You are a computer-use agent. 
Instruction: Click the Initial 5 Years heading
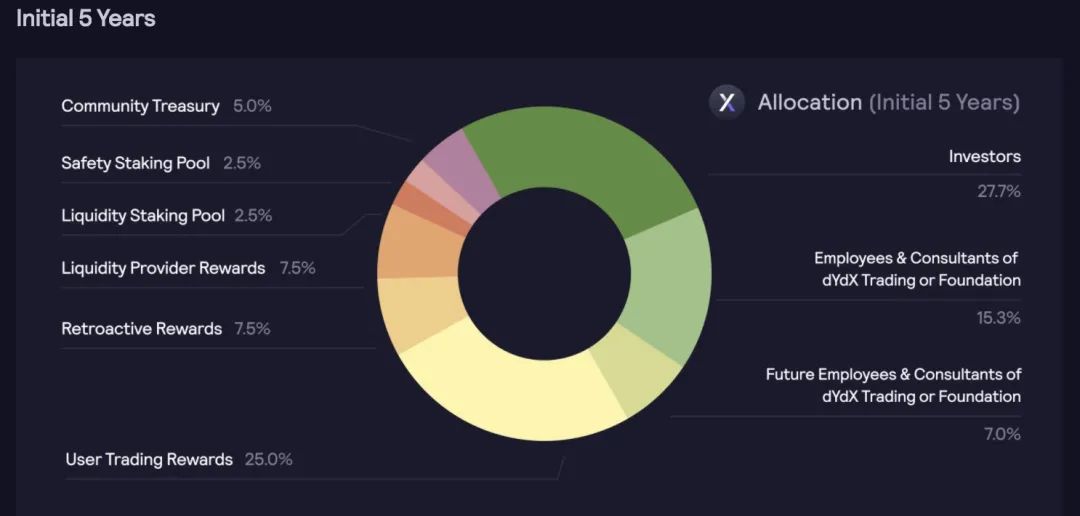(85, 19)
